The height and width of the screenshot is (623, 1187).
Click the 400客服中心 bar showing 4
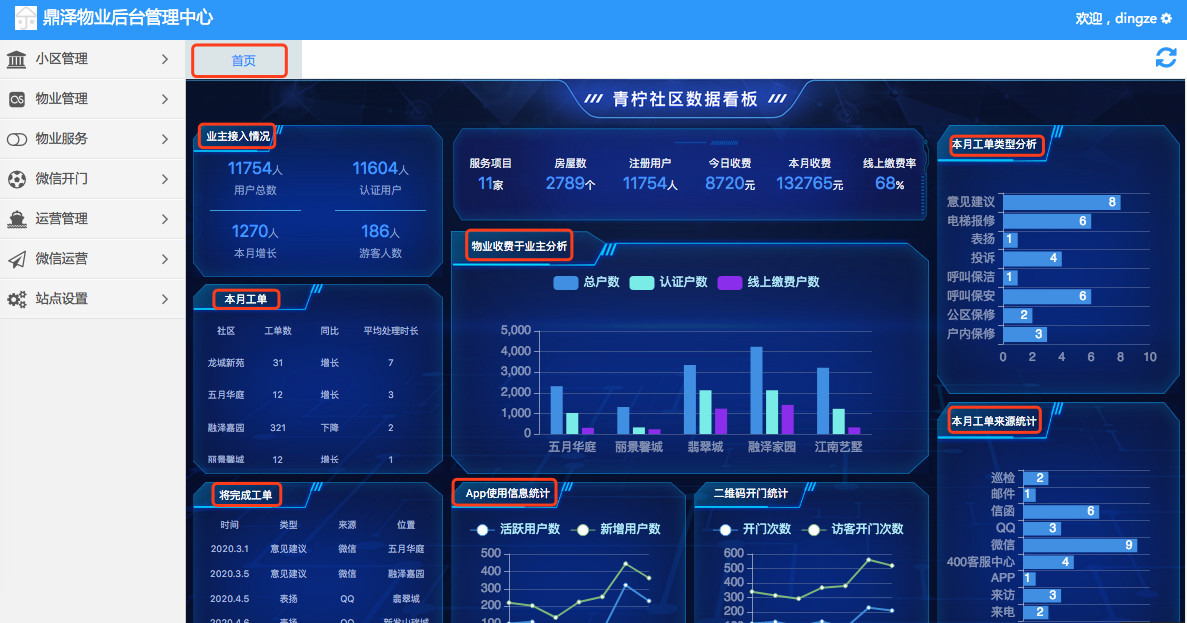point(1048,562)
